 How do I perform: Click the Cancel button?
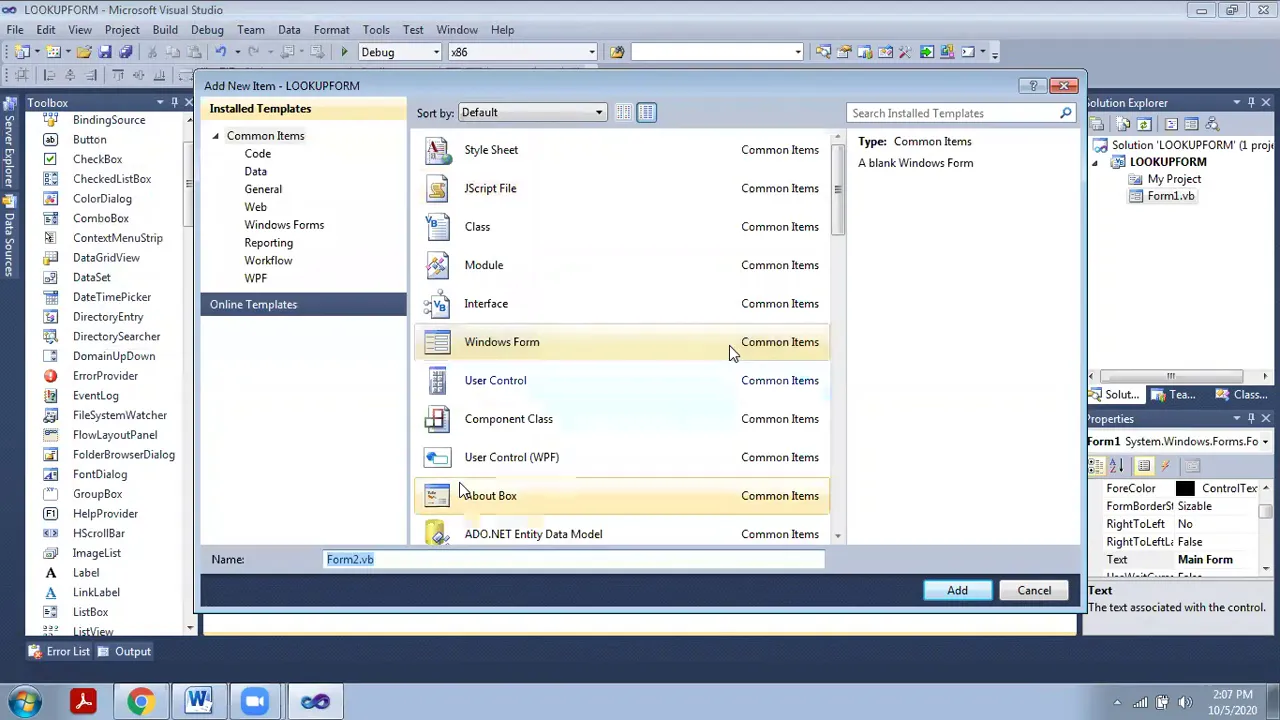tap(1034, 591)
